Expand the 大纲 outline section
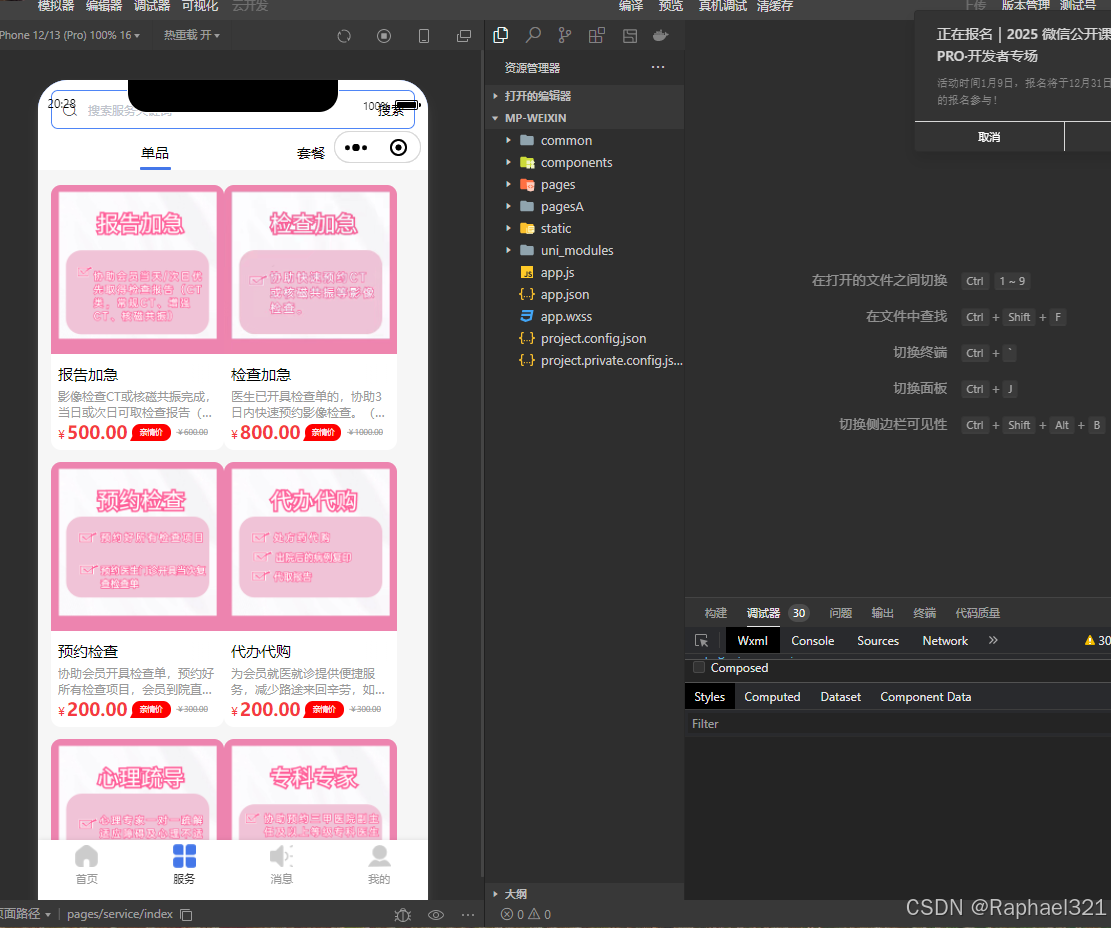Screen dimensions: 1111x928 click(585, 894)
